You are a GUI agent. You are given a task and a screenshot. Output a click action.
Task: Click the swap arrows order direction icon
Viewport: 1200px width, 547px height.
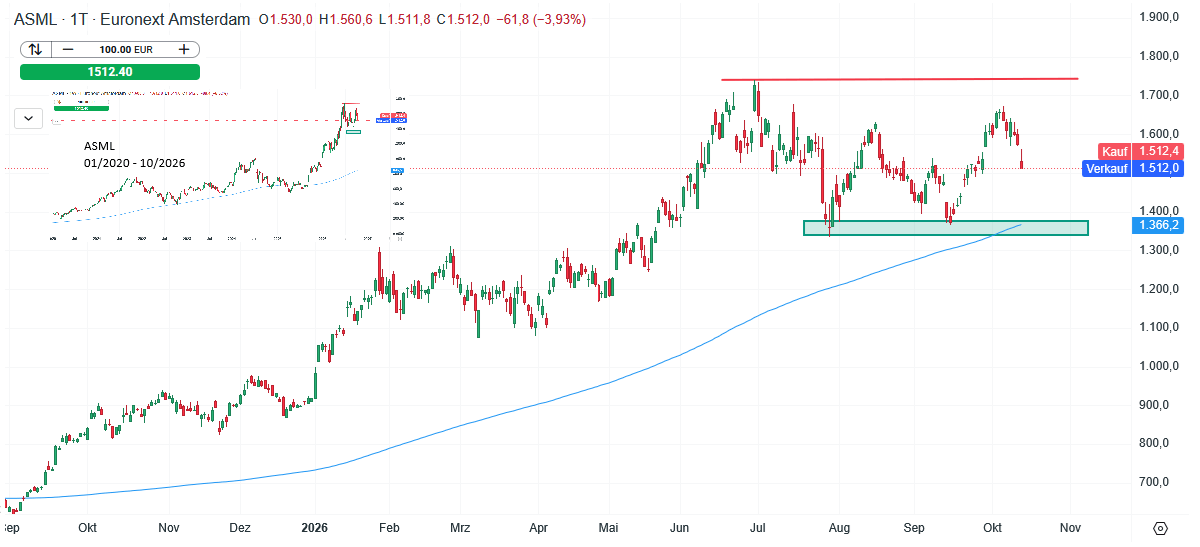click(x=35, y=49)
